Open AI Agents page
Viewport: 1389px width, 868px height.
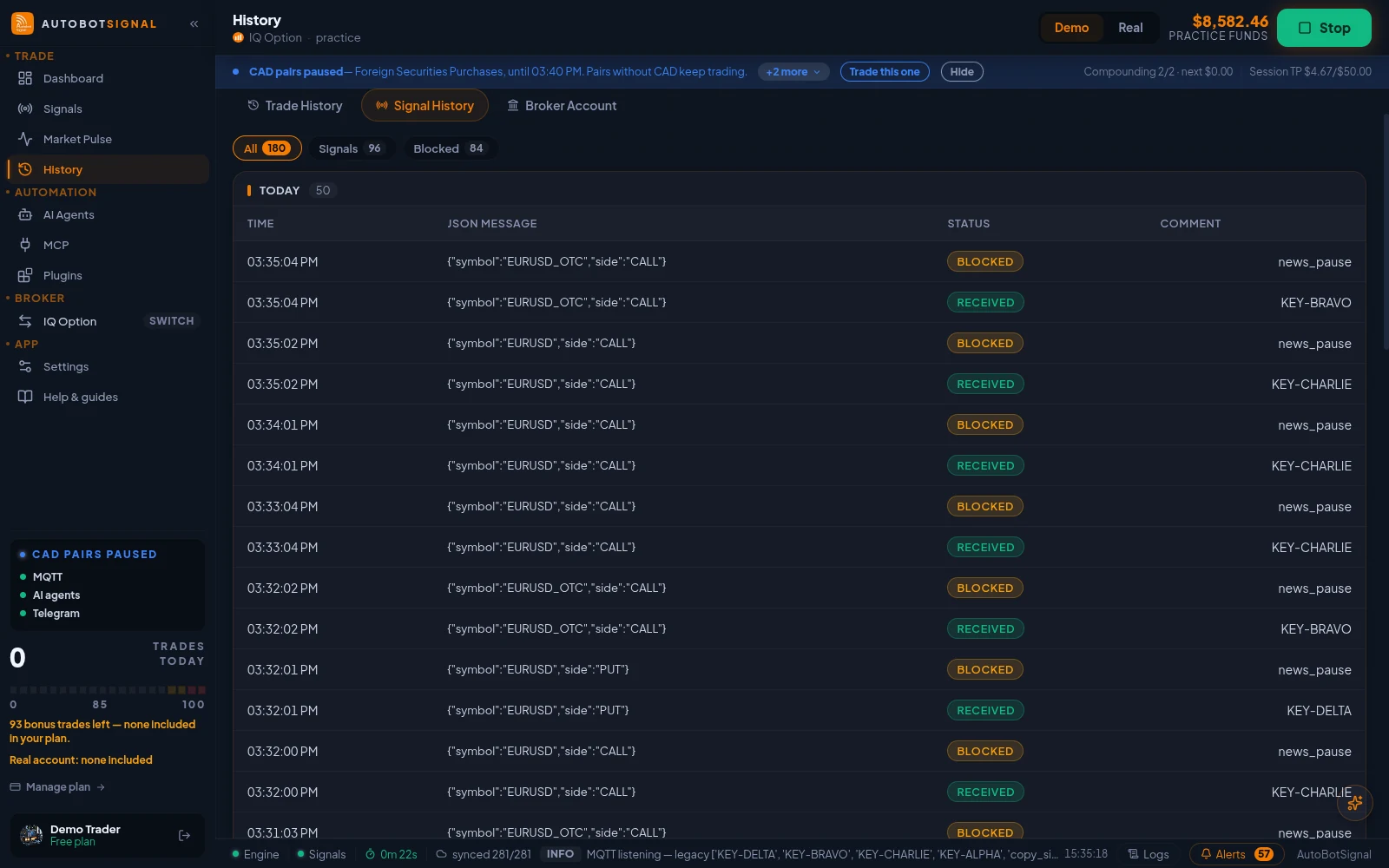click(108, 214)
